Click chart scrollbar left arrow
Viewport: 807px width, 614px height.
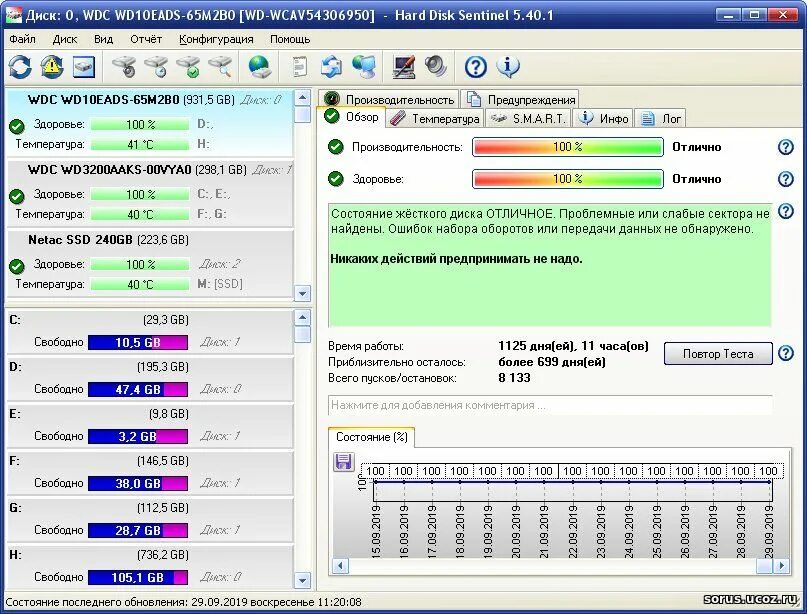point(340,566)
